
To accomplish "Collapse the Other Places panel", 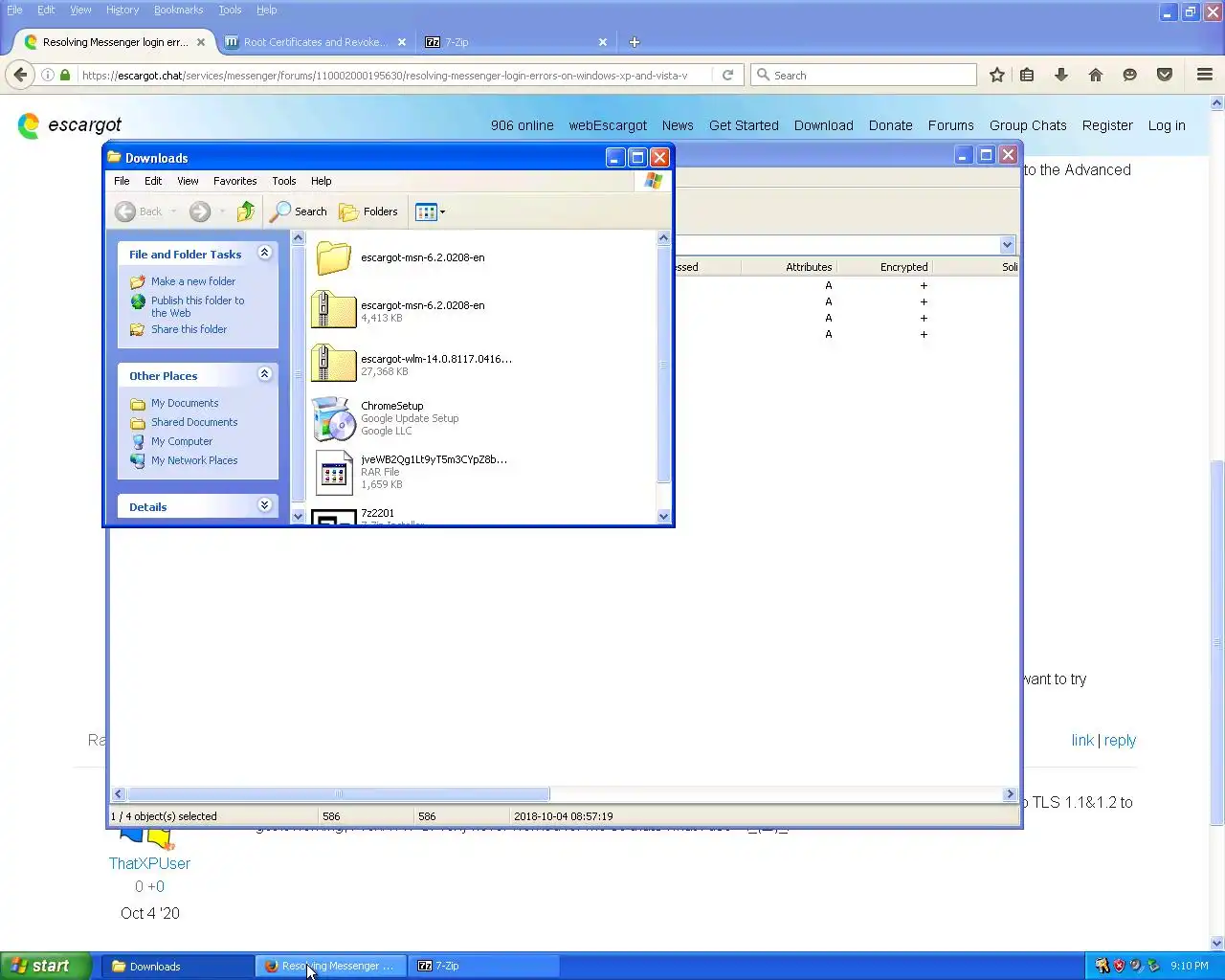I will [x=265, y=374].
